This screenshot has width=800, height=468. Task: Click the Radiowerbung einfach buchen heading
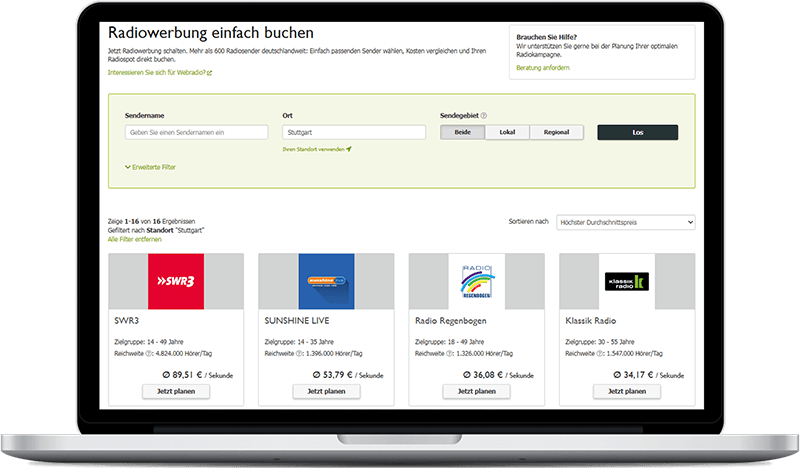[x=211, y=33]
